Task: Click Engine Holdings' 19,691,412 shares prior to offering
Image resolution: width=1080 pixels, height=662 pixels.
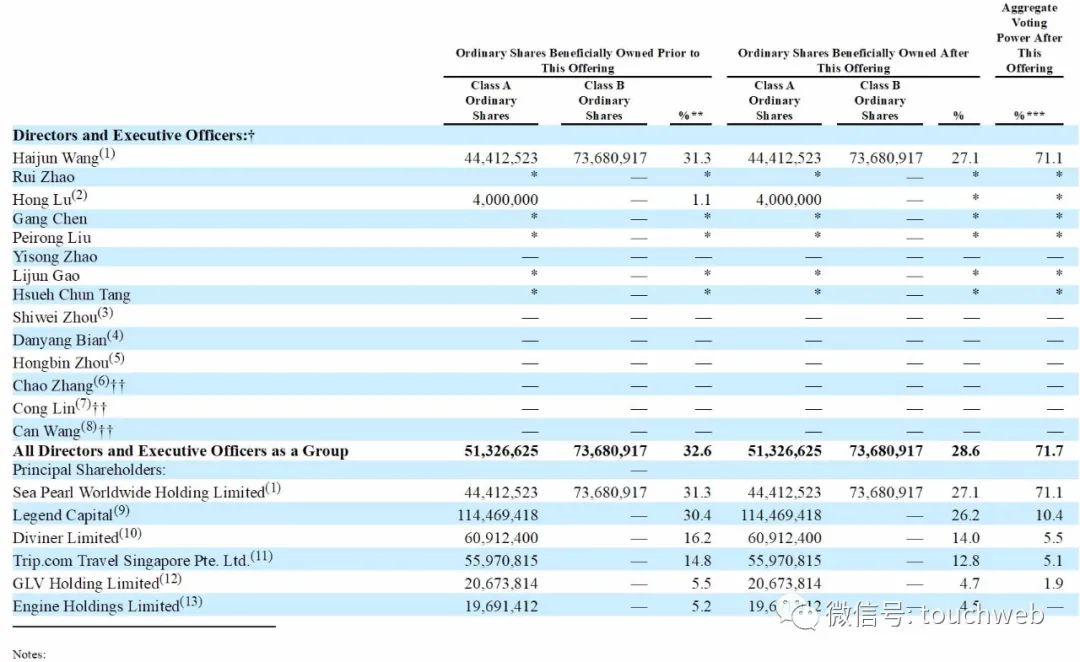Action: (501, 606)
